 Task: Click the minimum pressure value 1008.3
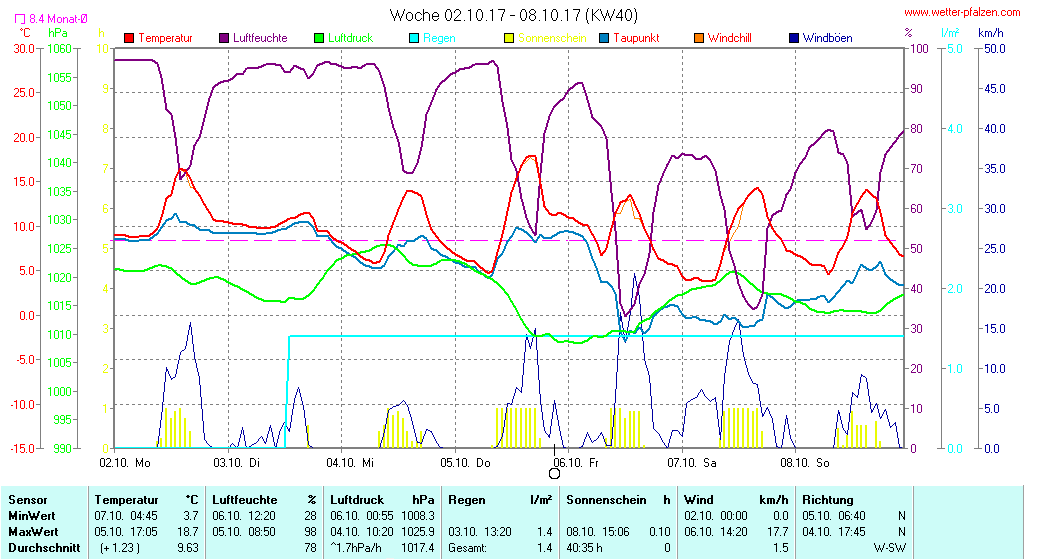(x=418, y=516)
